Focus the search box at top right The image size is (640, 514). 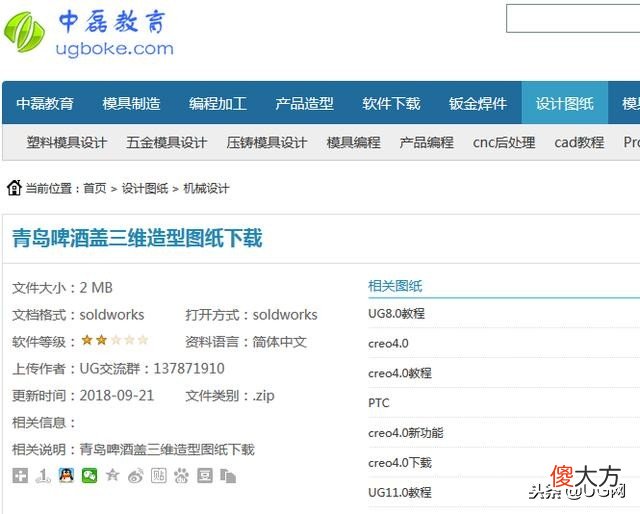(x=573, y=18)
